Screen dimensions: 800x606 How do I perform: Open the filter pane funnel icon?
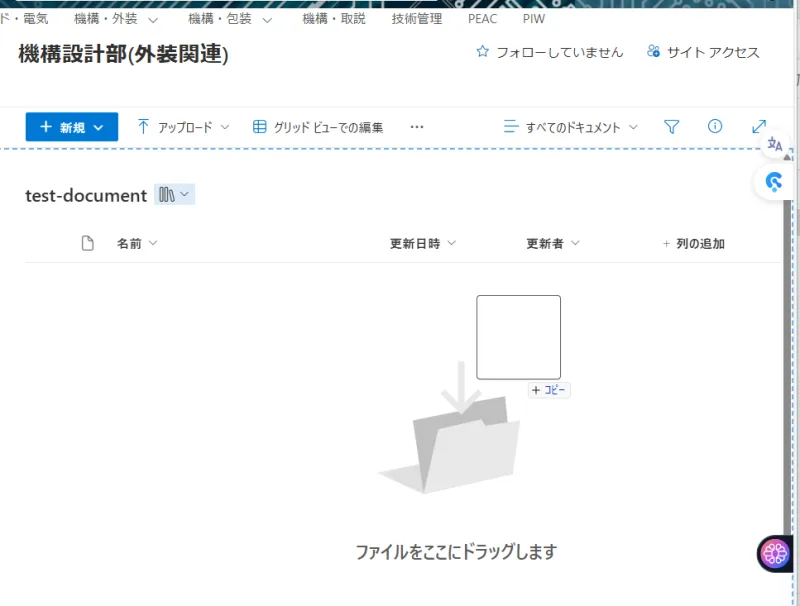click(671, 127)
